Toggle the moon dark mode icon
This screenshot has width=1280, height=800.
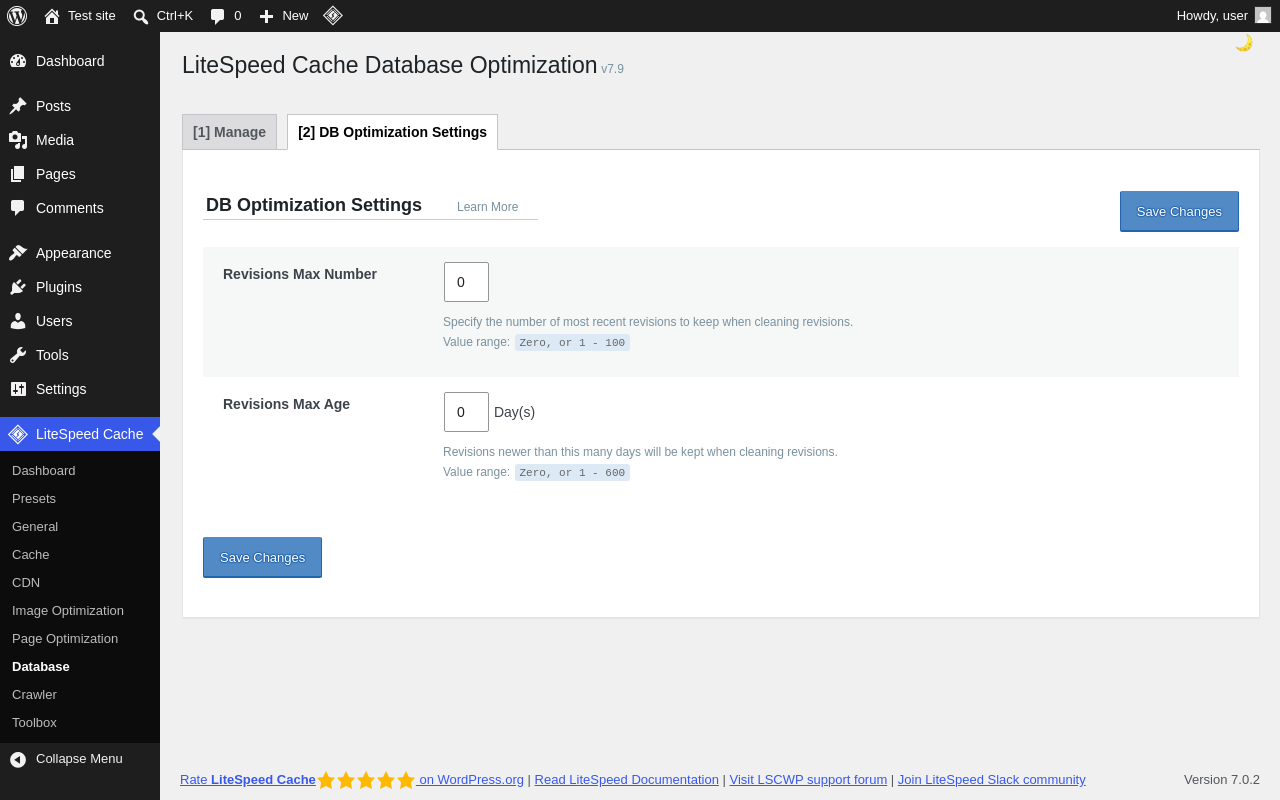[1244, 43]
